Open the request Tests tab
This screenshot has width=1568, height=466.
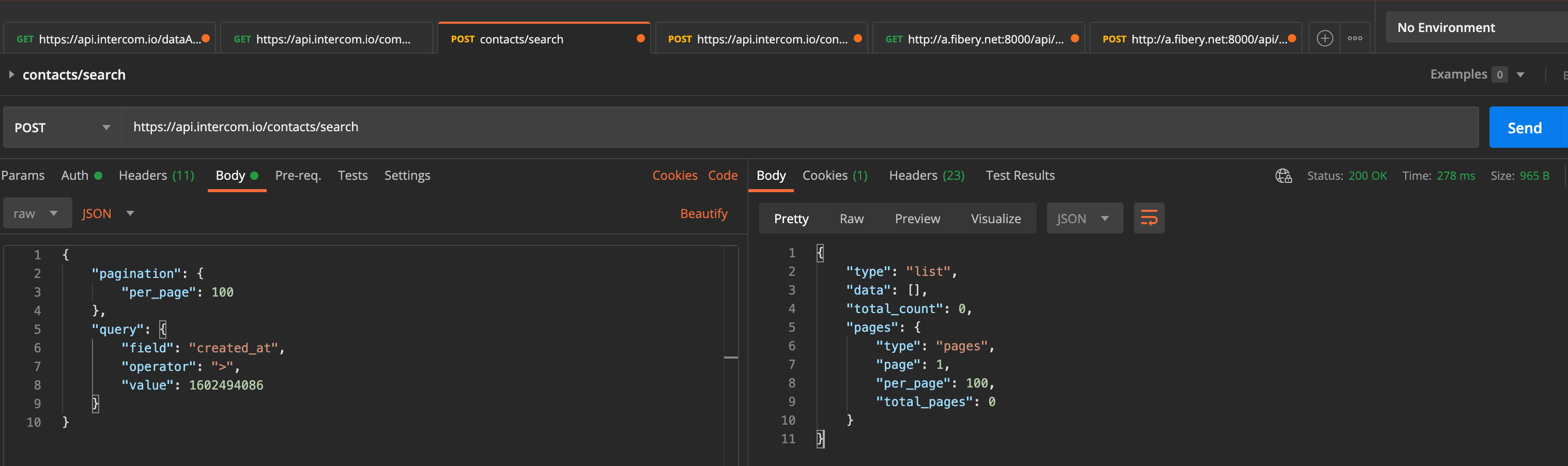(352, 175)
